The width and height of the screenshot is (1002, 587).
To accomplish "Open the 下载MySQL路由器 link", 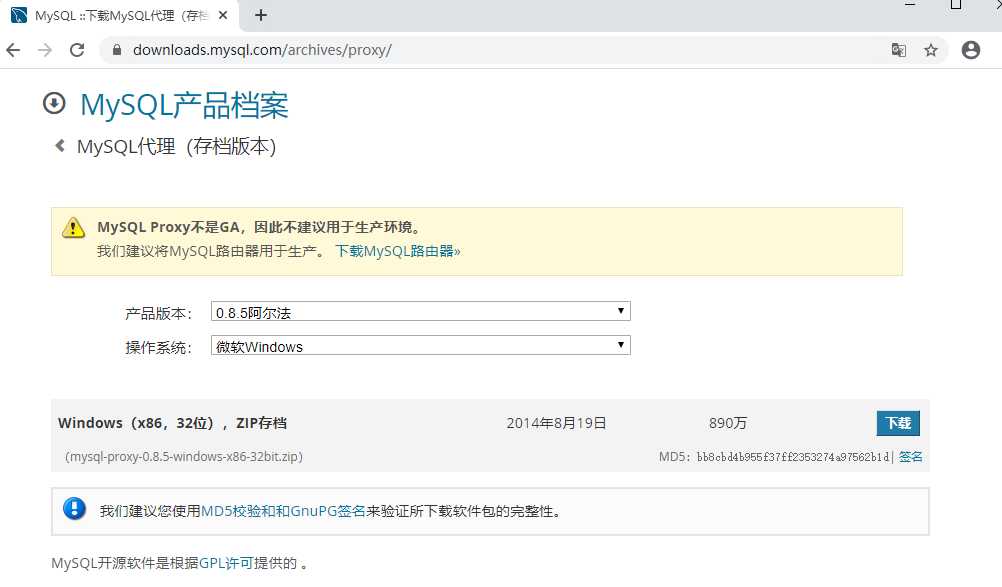I will [x=397, y=251].
